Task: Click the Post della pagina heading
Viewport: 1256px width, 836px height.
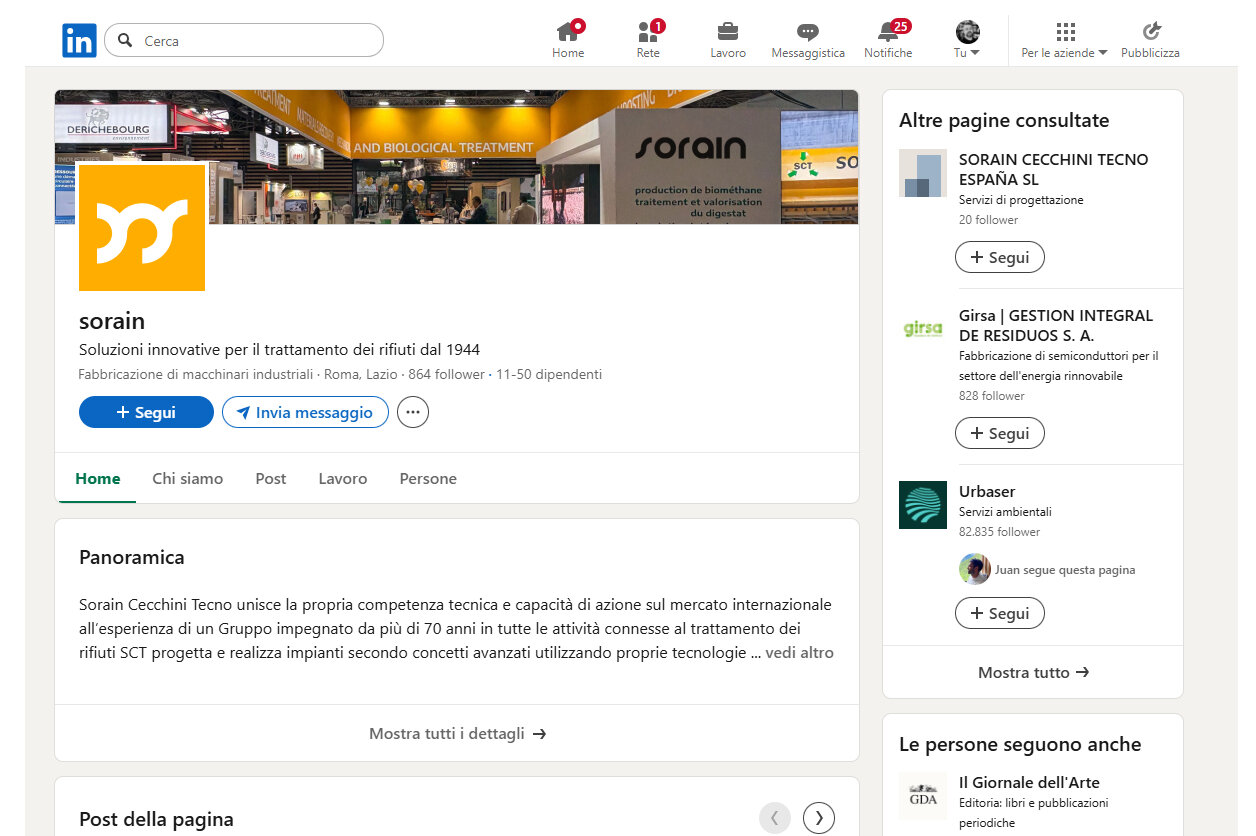Action: click(156, 819)
